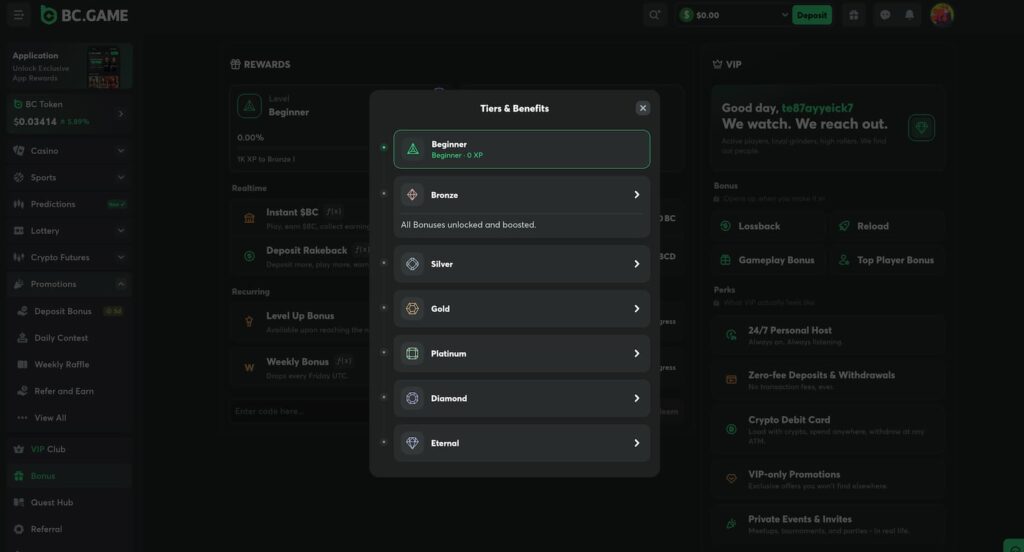
Task: Open the search icon in header
Action: click(x=654, y=14)
